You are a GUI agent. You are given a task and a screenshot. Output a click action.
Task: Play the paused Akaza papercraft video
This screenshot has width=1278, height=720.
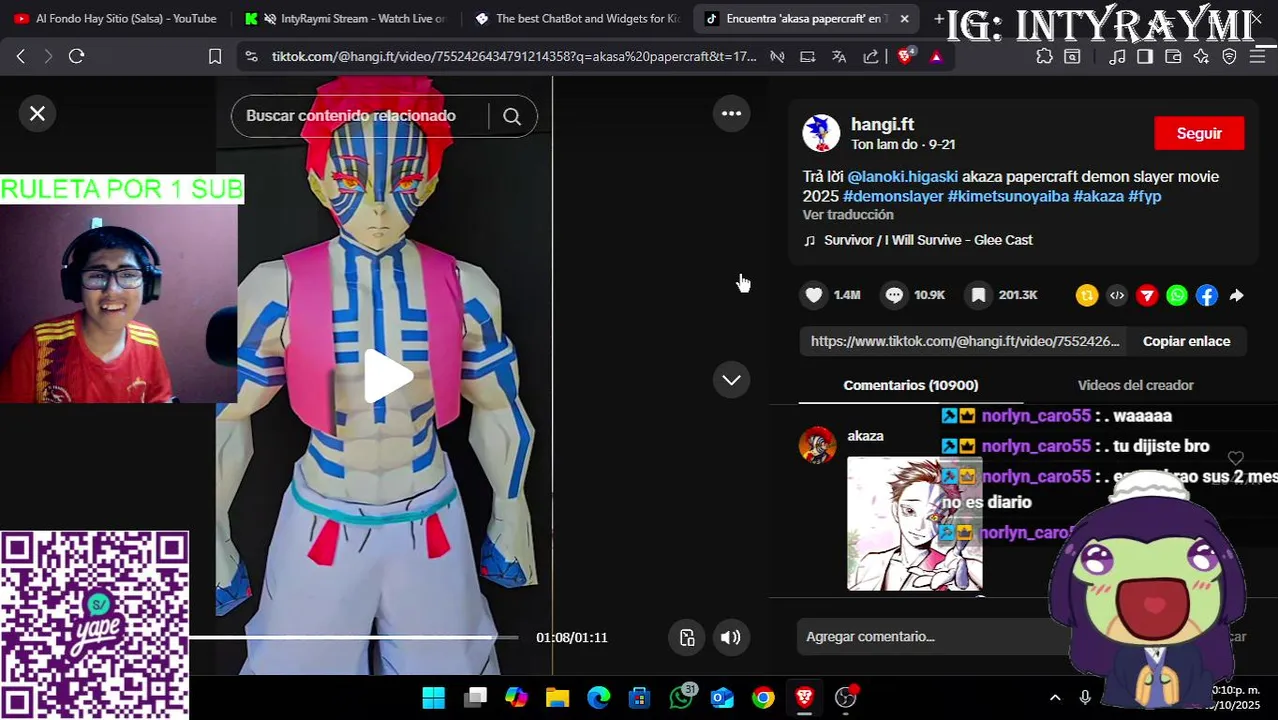[386, 377]
